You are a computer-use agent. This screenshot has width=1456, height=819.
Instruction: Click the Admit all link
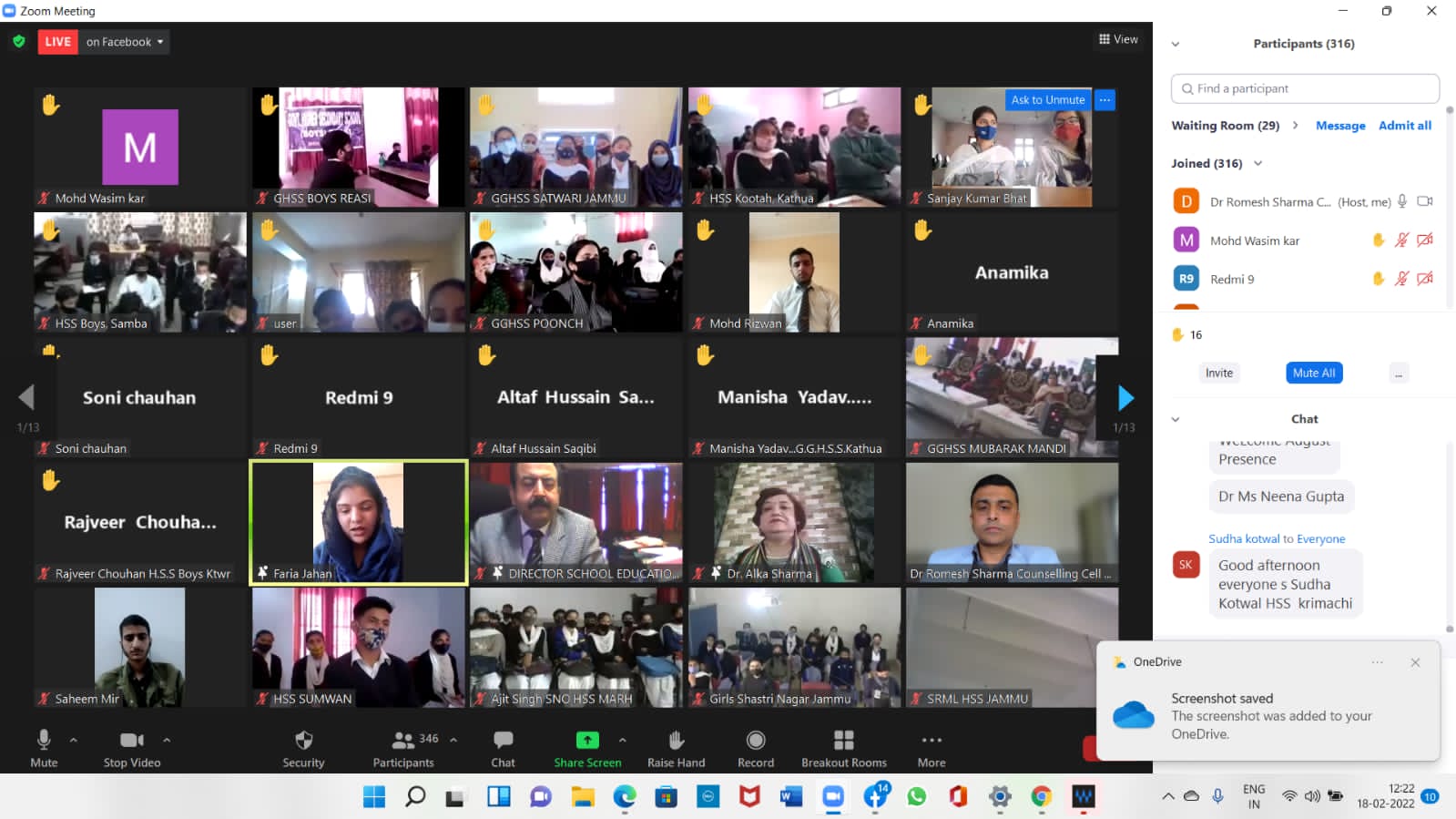click(1404, 126)
